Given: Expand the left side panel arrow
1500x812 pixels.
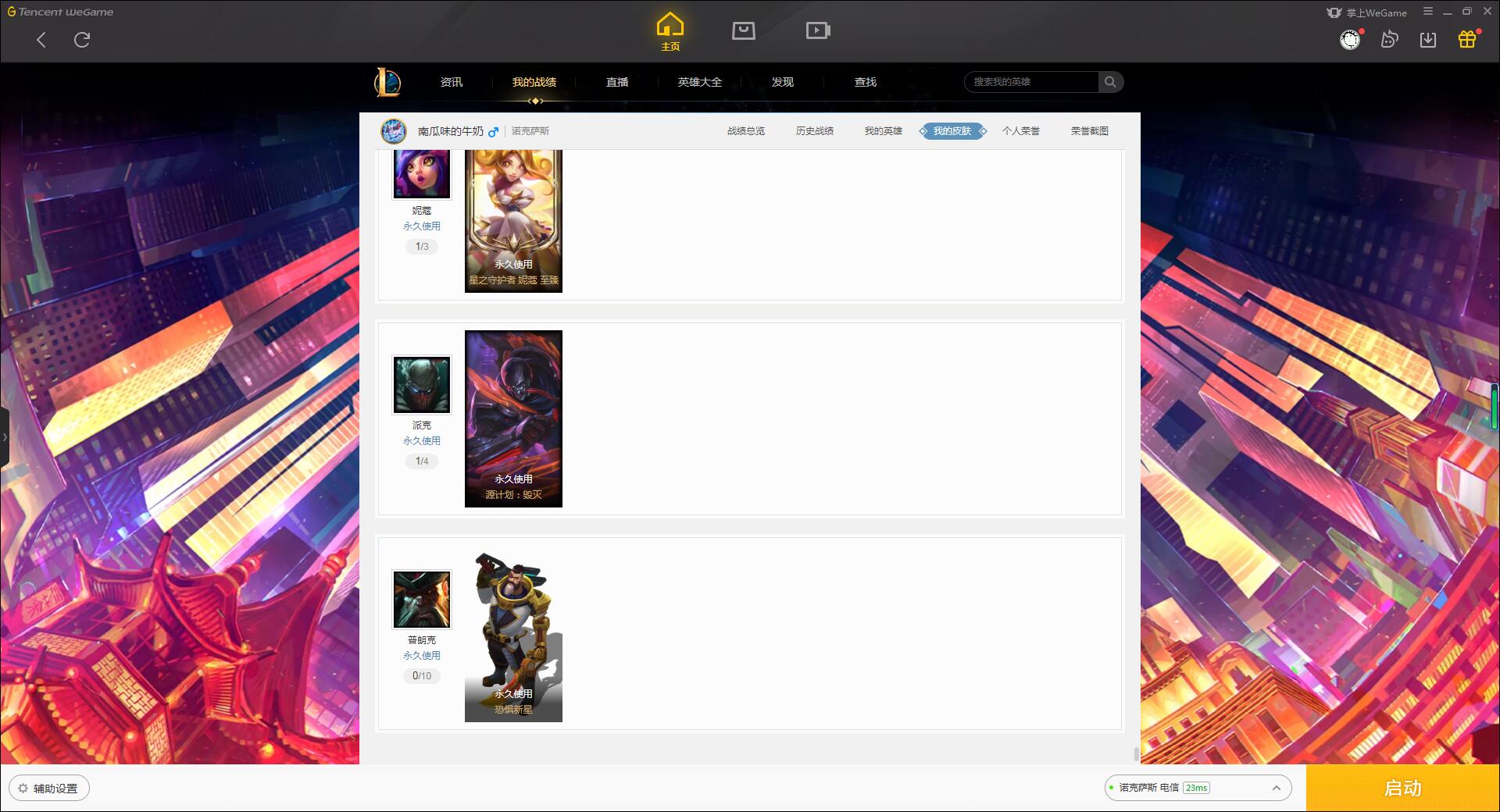Looking at the screenshot, I should (5, 437).
